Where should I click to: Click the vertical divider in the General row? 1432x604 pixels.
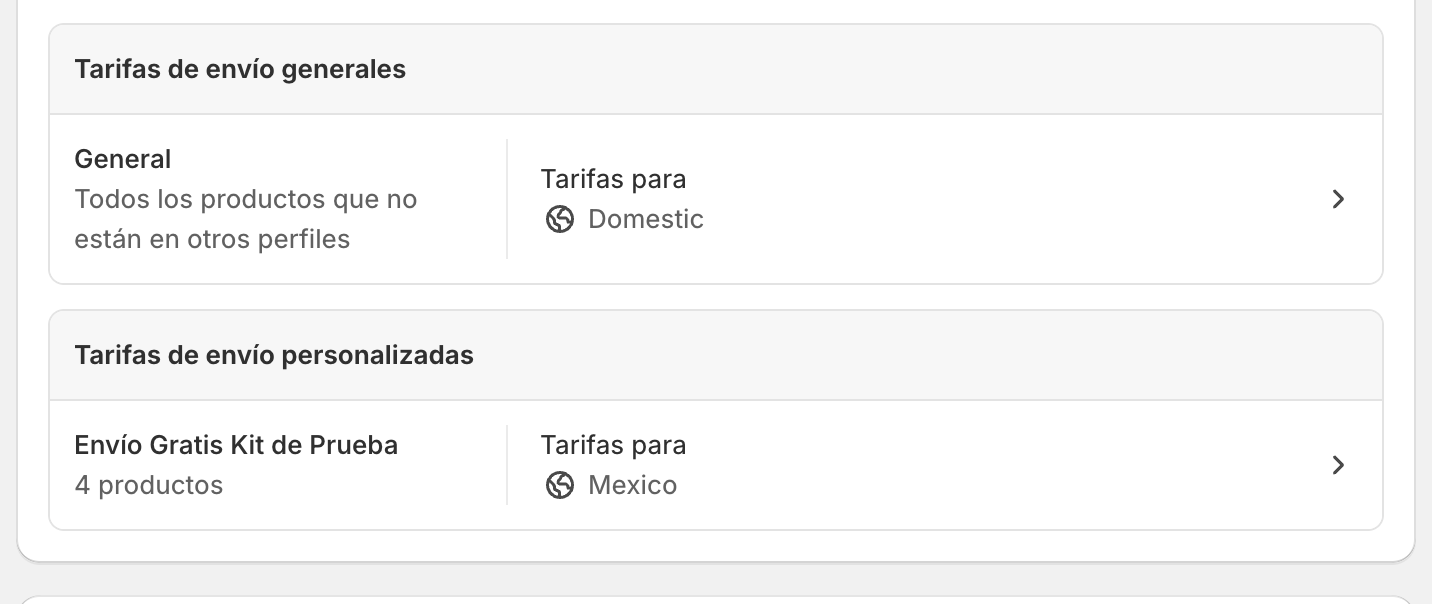coord(507,199)
